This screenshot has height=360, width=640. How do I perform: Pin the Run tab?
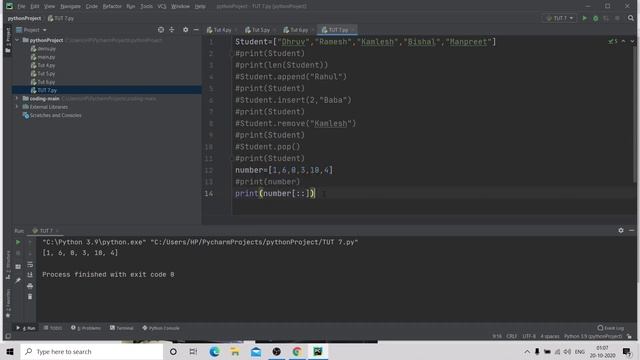(18, 280)
